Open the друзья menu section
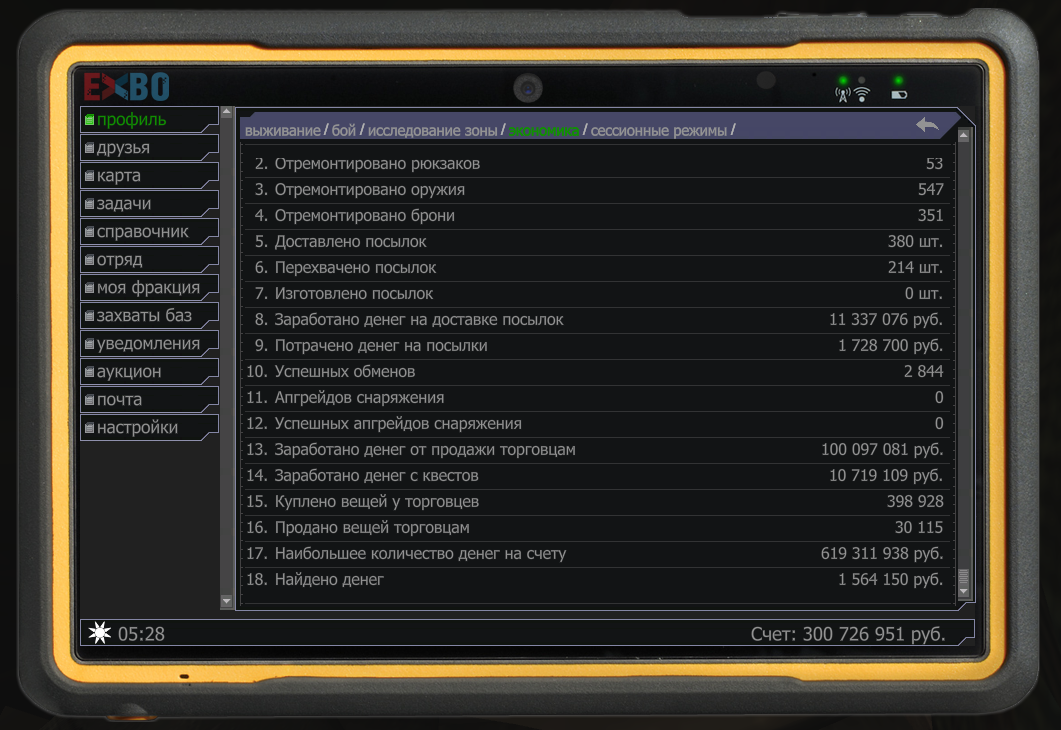This screenshot has height=730, width=1061. [x=149, y=147]
